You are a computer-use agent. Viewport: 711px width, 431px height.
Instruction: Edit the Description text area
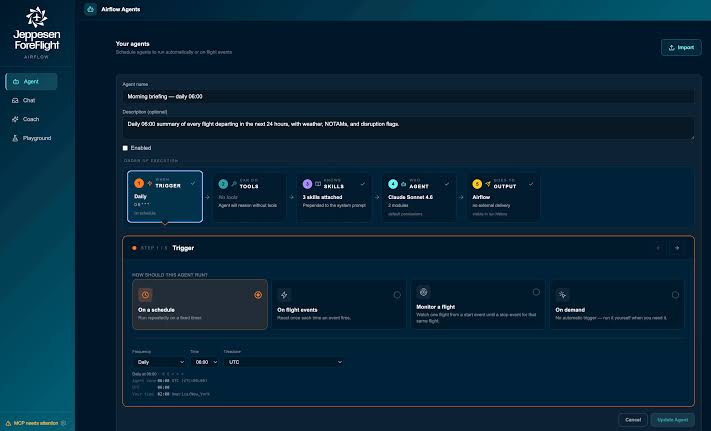(408, 128)
